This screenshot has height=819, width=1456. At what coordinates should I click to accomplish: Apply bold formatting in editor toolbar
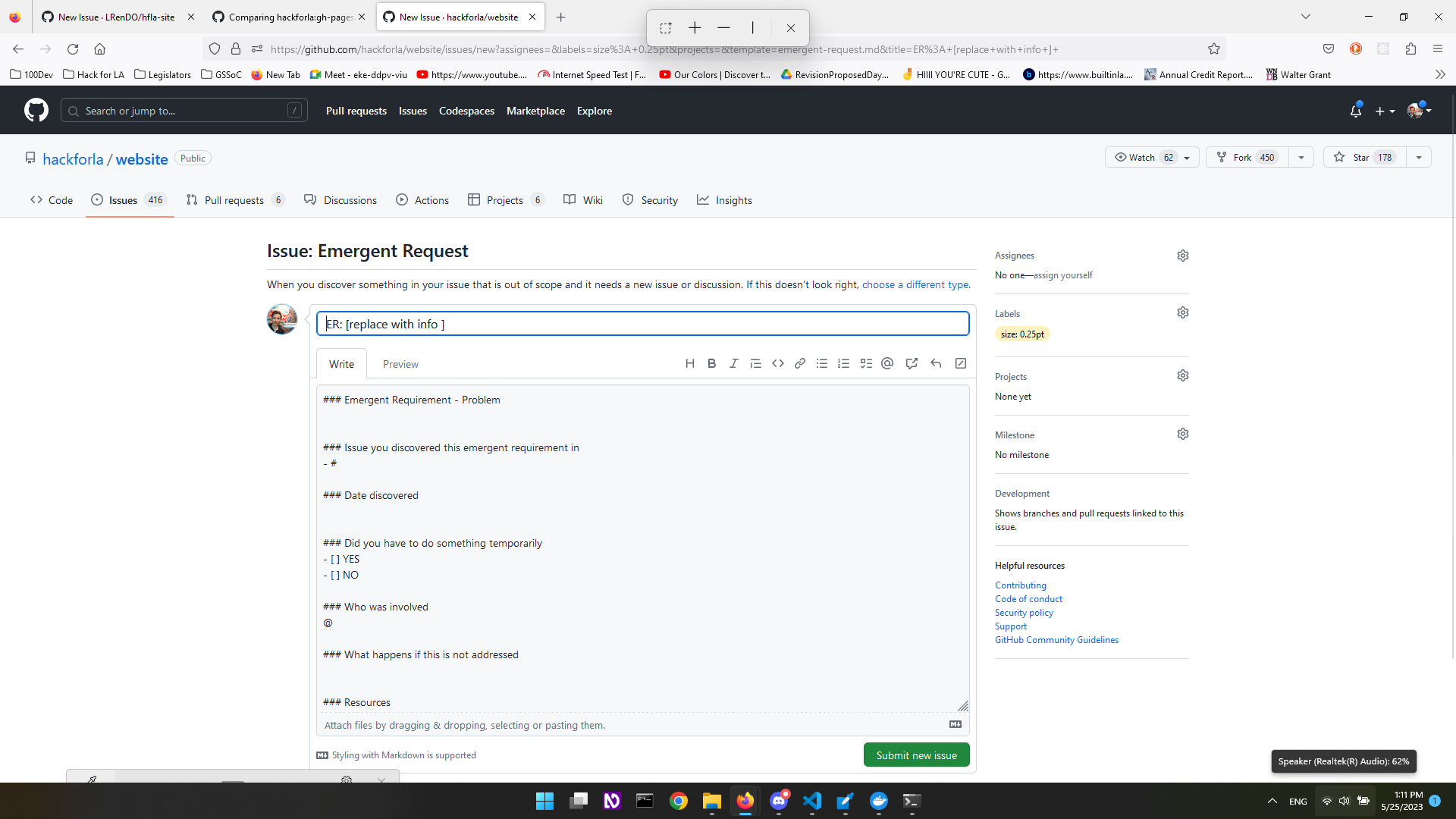[711, 363]
